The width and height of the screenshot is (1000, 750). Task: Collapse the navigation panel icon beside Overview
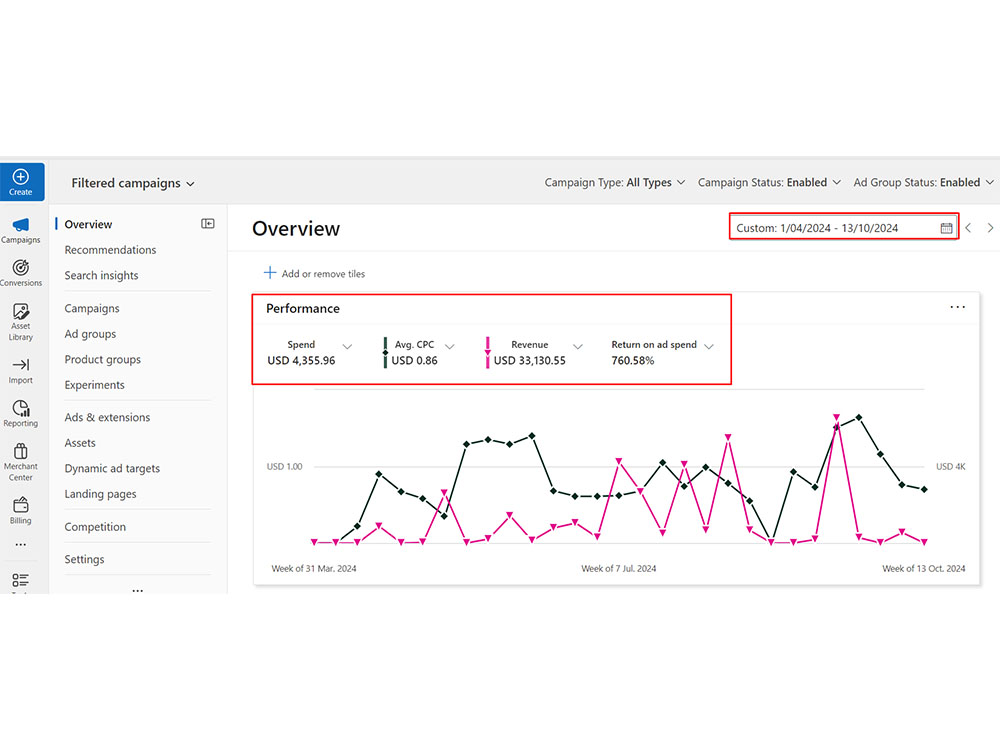tap(208, 223)
